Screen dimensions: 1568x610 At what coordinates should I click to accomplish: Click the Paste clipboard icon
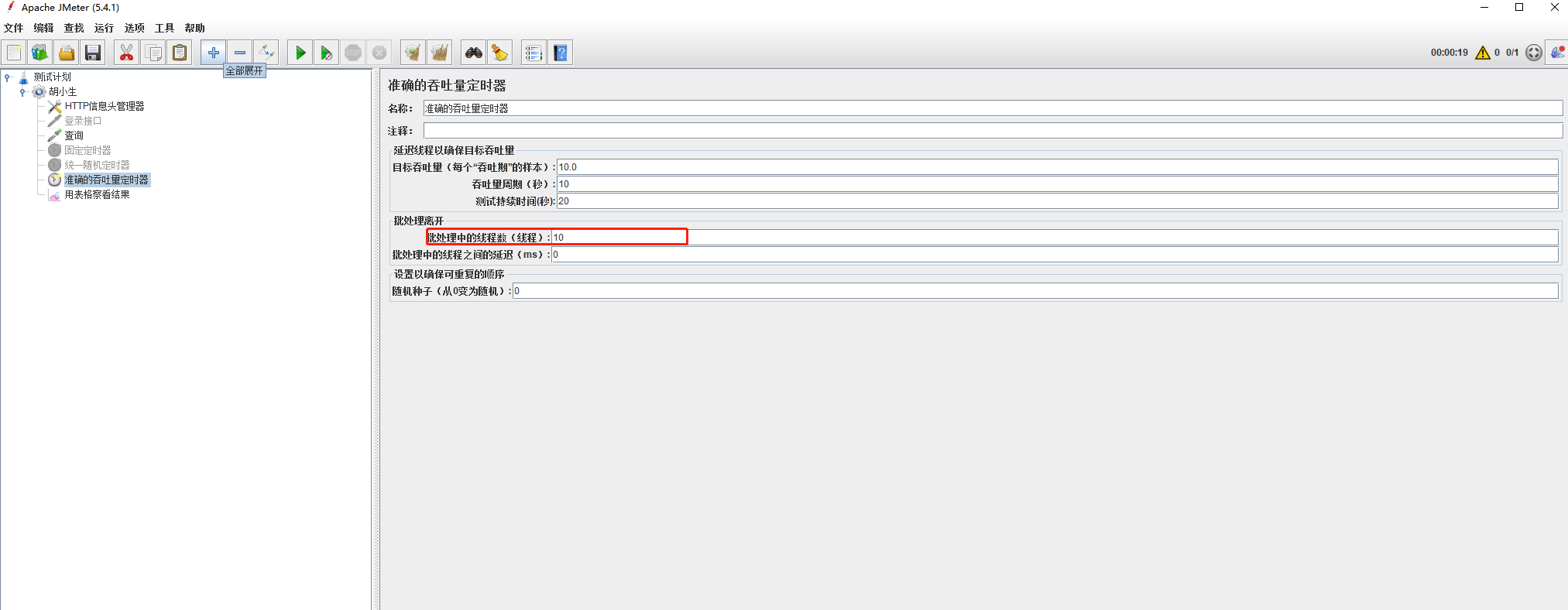180,53
